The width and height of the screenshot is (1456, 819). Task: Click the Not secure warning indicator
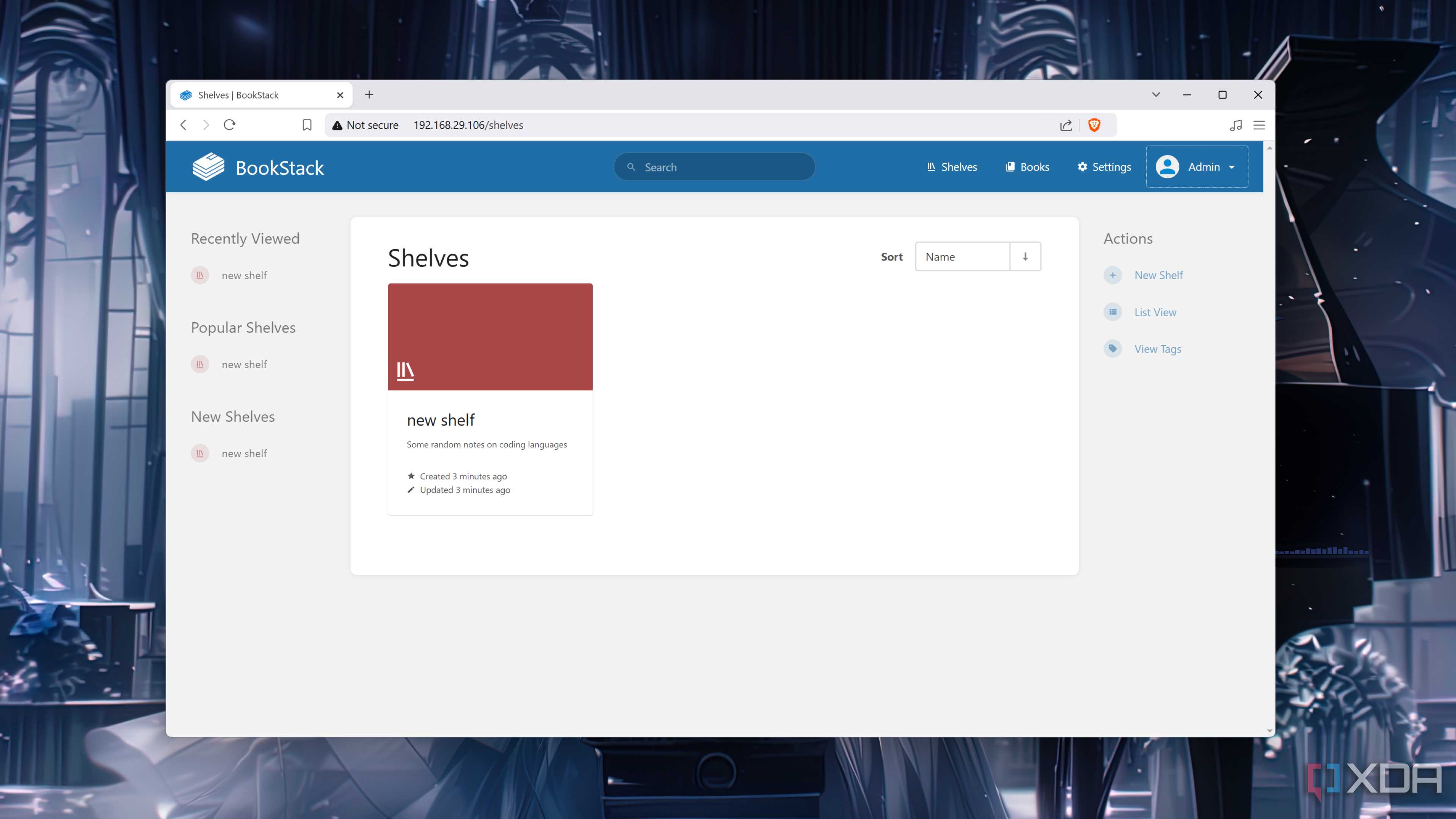coord(365,125)
